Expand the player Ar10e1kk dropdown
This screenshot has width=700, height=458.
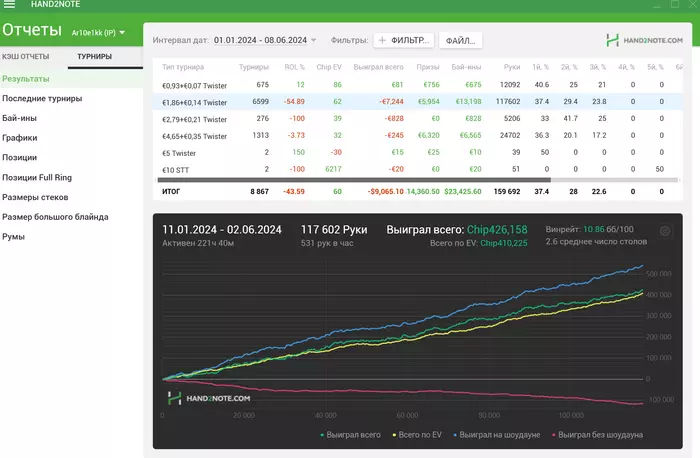(x=122, y=33)
